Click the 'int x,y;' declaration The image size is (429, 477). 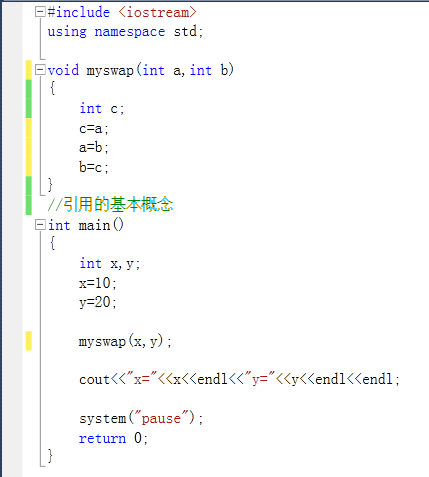coord(110,264)
